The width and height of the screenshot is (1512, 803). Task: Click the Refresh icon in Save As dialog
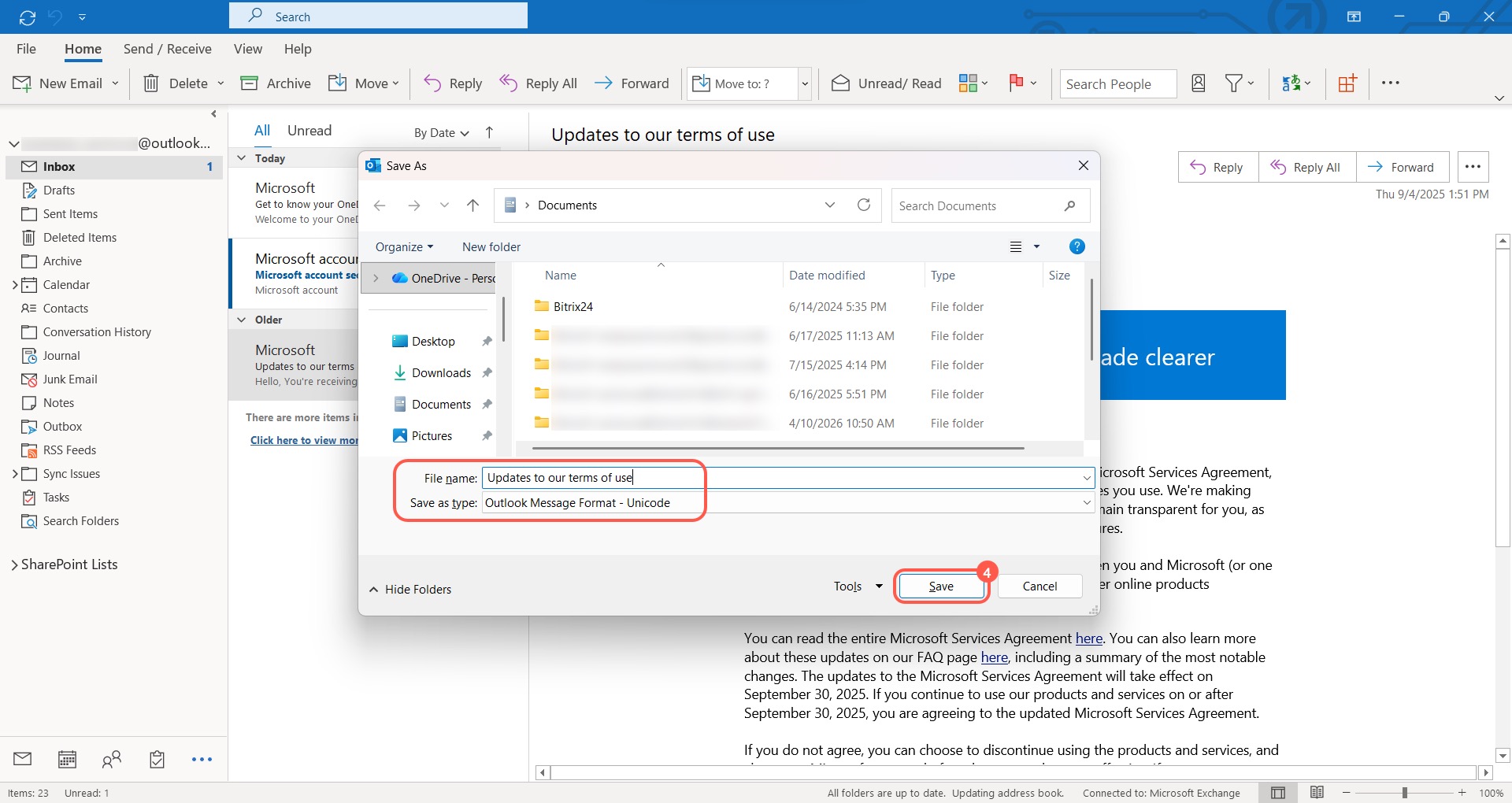pyautogui.click(x=864, y=205)
